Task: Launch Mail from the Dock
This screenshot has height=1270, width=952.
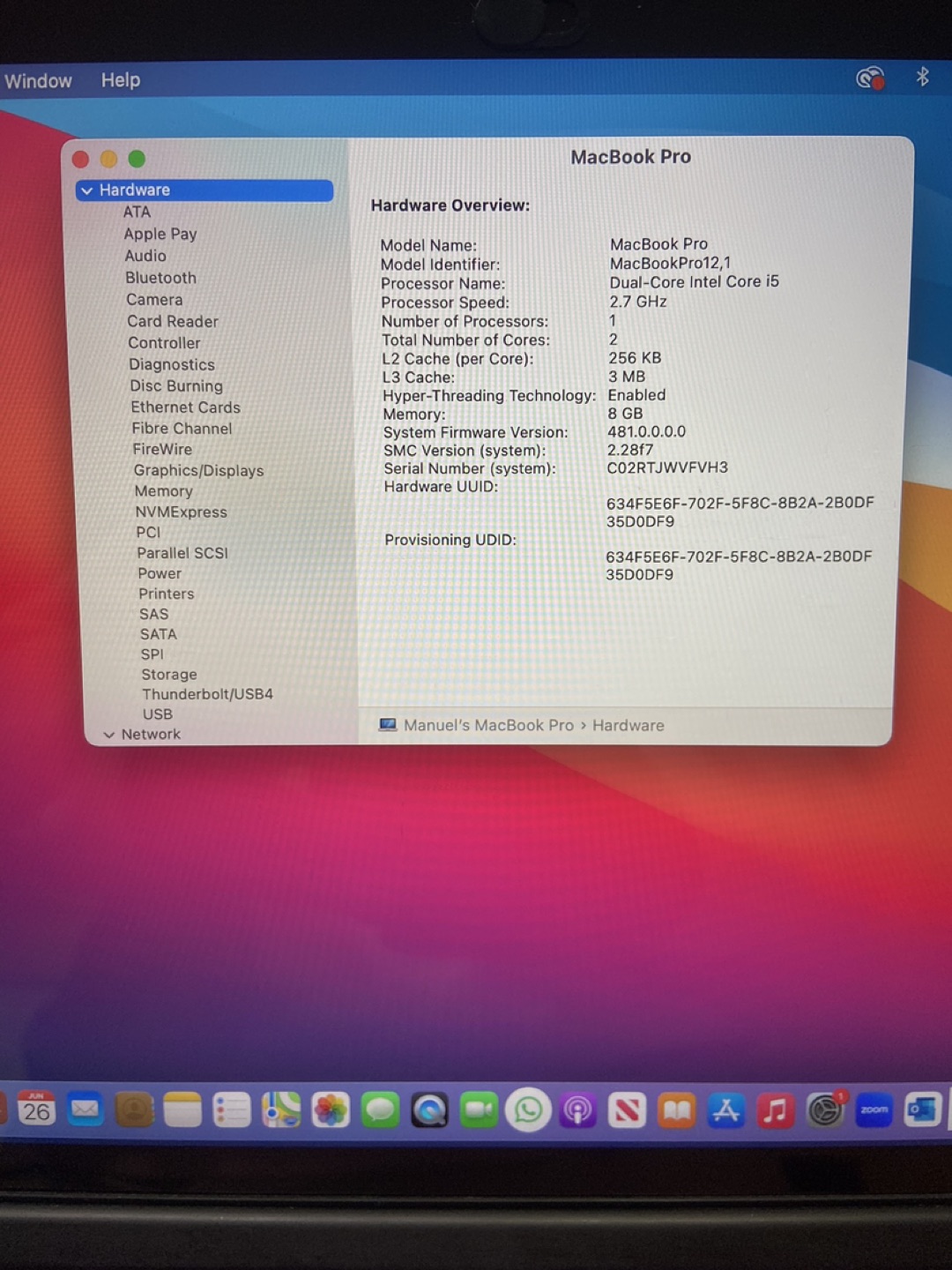Action: point(86,1110)
